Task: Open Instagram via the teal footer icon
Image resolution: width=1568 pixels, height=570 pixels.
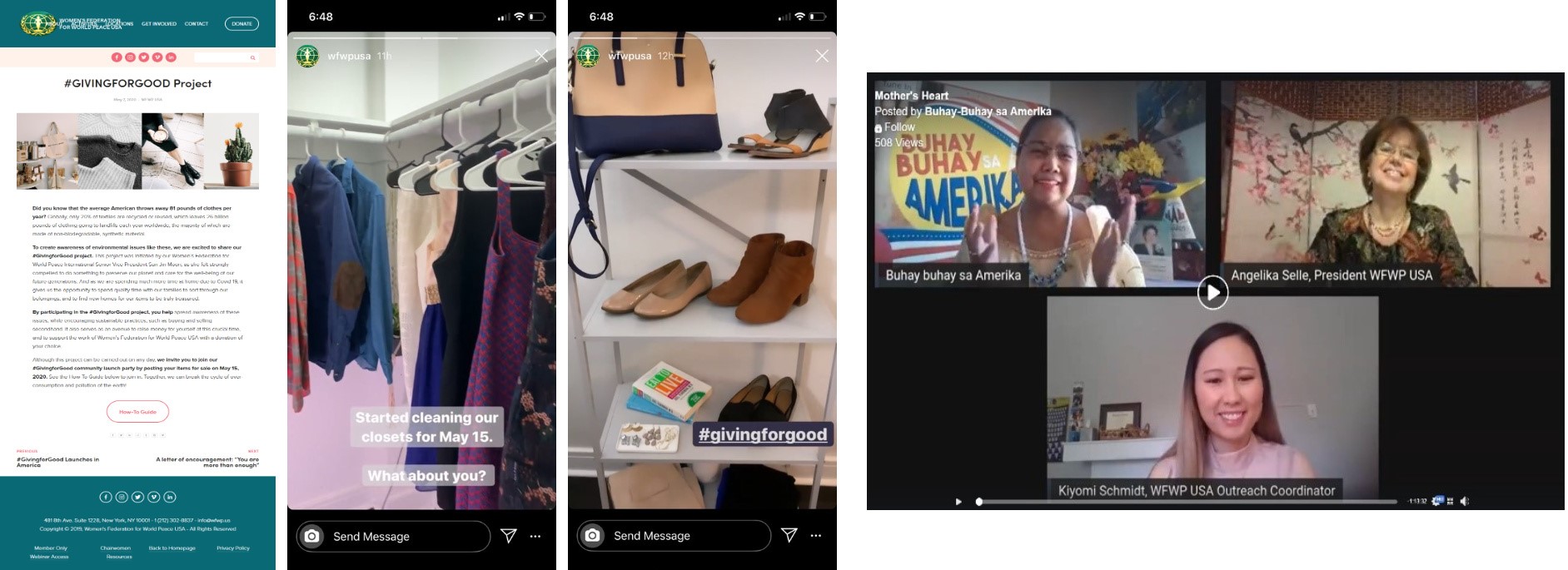Action: 122,497
